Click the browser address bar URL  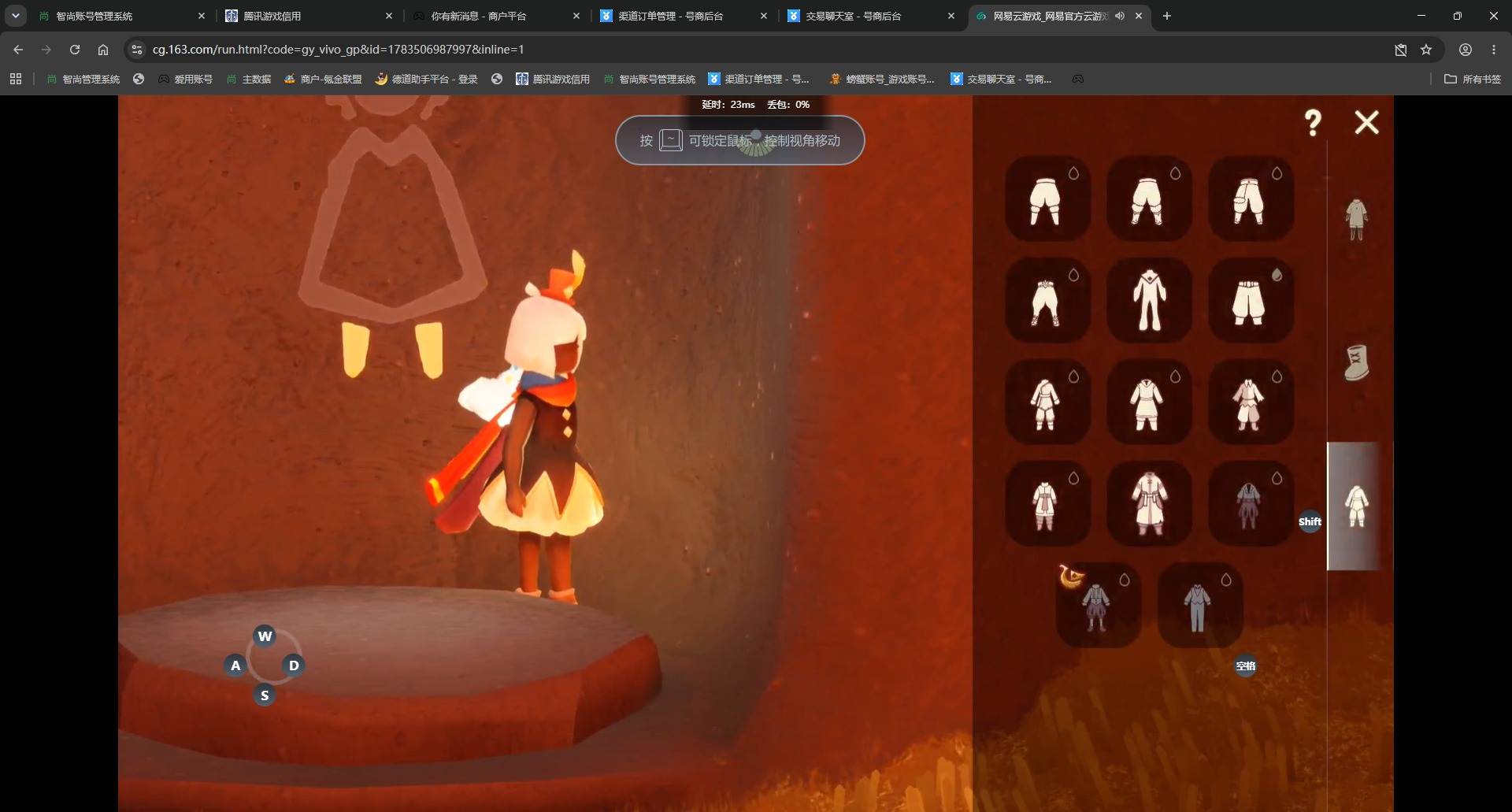(x=339, y=50)
